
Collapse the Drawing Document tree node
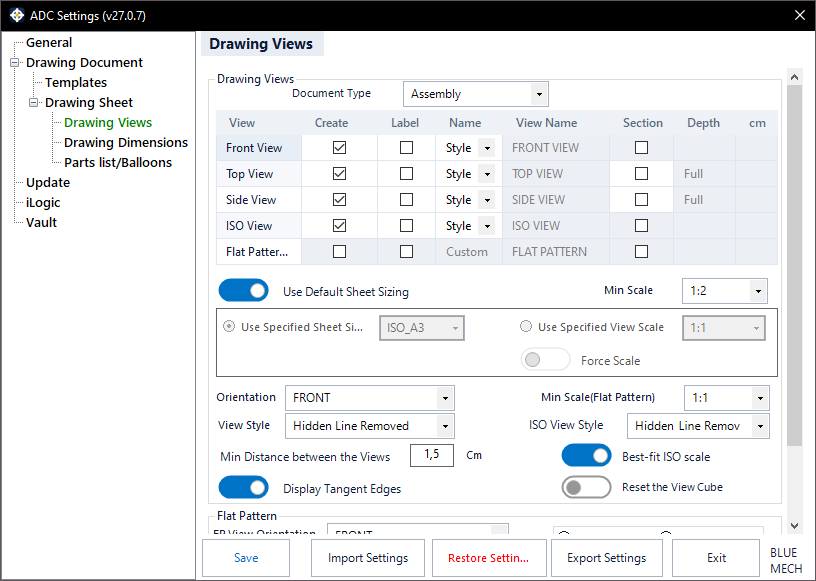(x=15, y=62)
